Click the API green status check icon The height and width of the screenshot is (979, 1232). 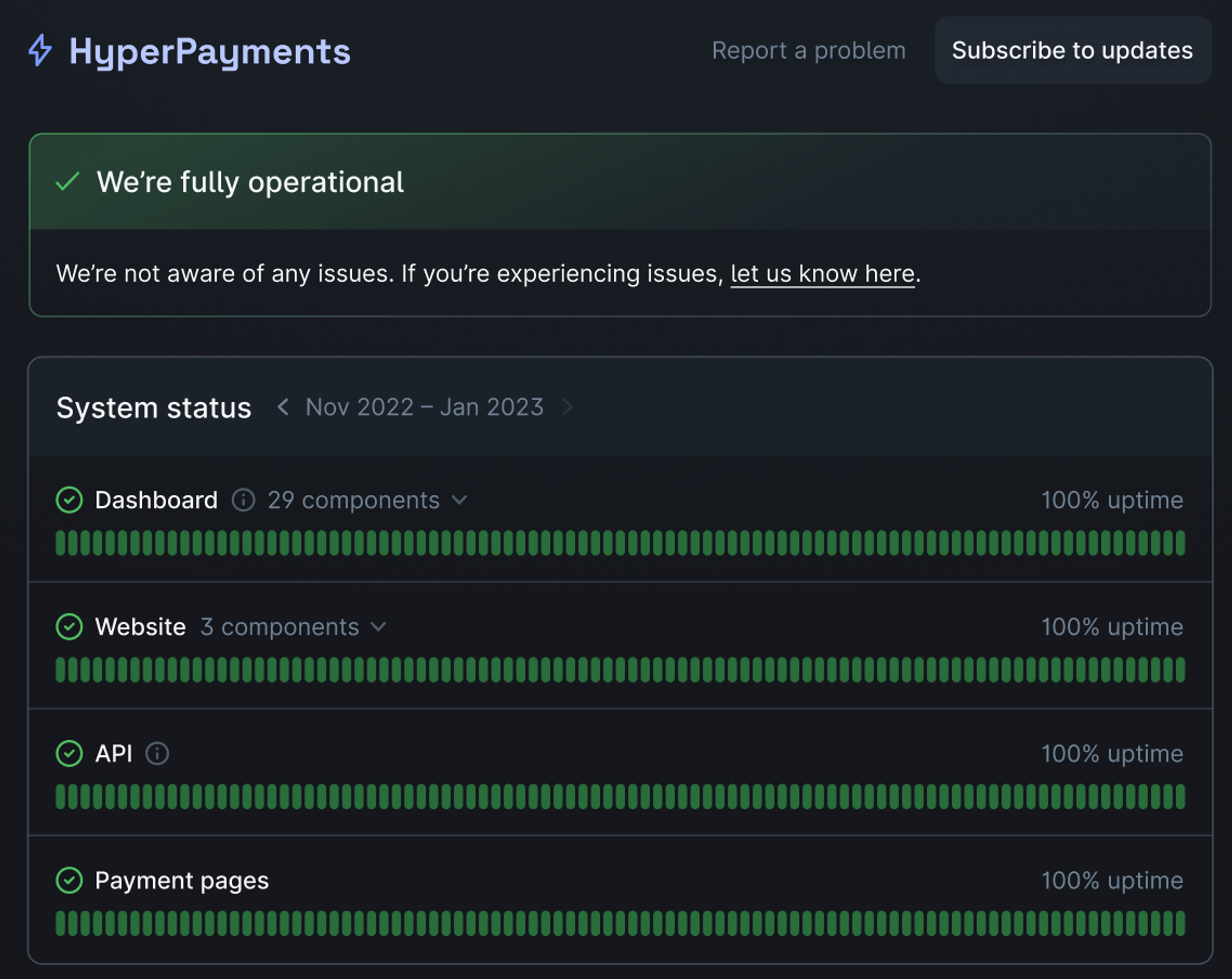[69, 753]
